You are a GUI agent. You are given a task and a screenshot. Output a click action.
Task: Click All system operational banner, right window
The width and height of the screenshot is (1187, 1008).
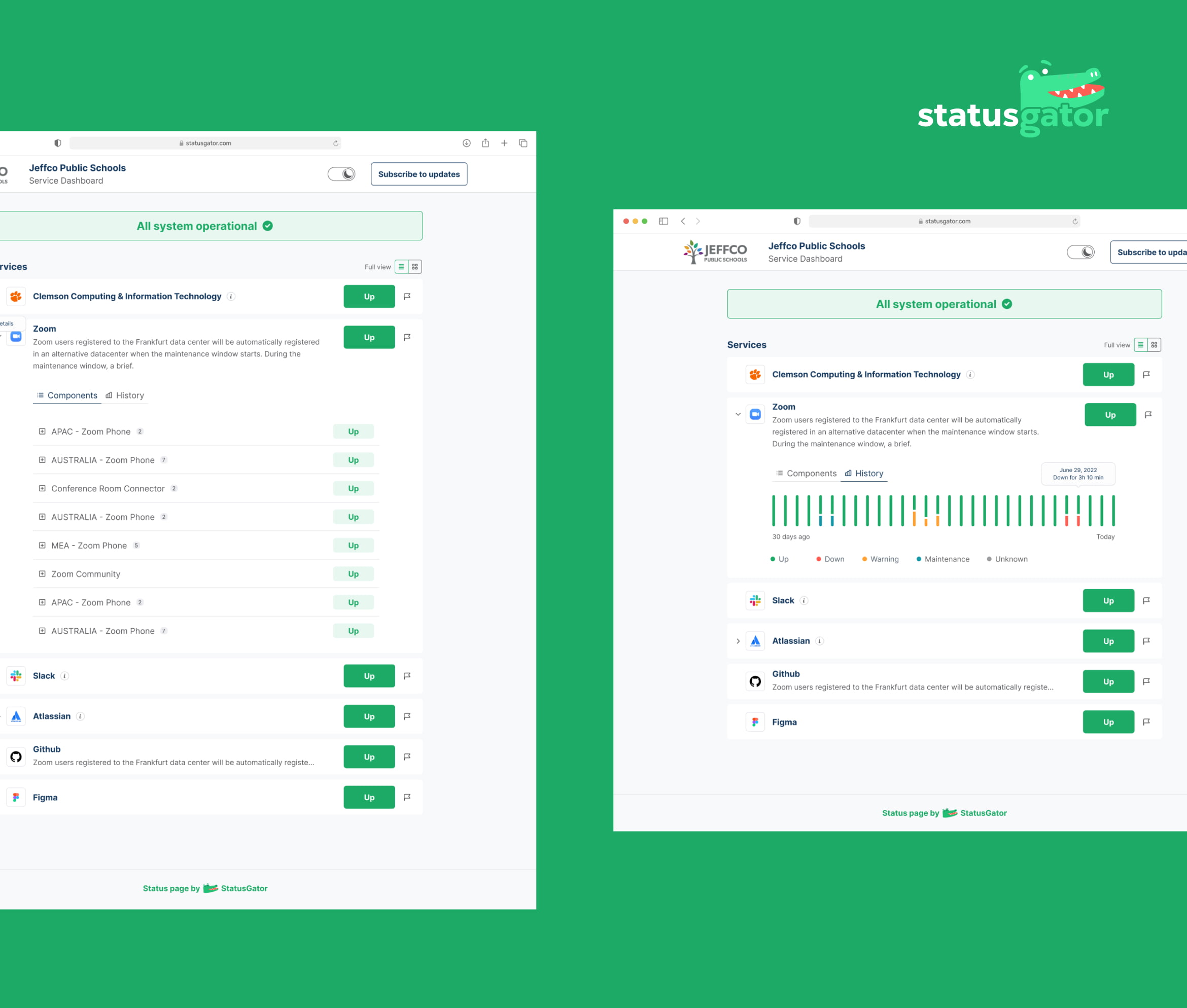point(945,304)
